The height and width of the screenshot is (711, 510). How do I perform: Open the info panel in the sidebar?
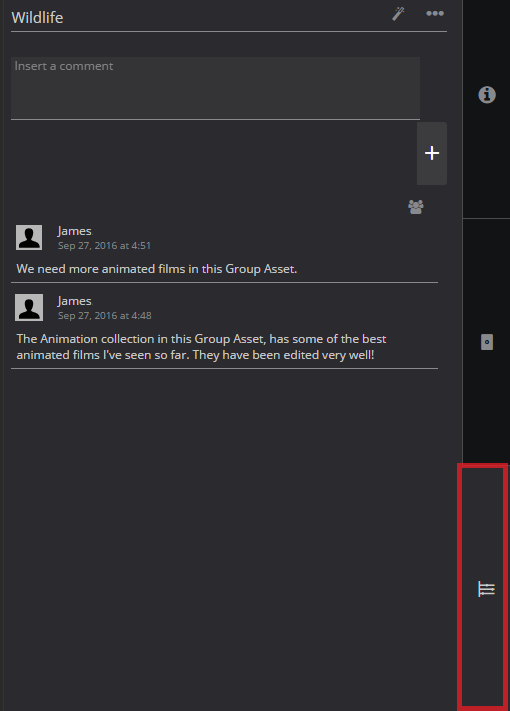(x=487, y=95)
